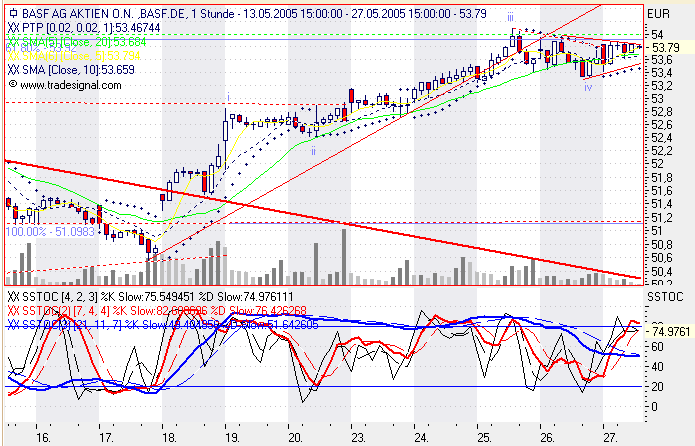Click the green XX marker beside SMA(5)
The image size is (695, 446).
click(13, 42)
